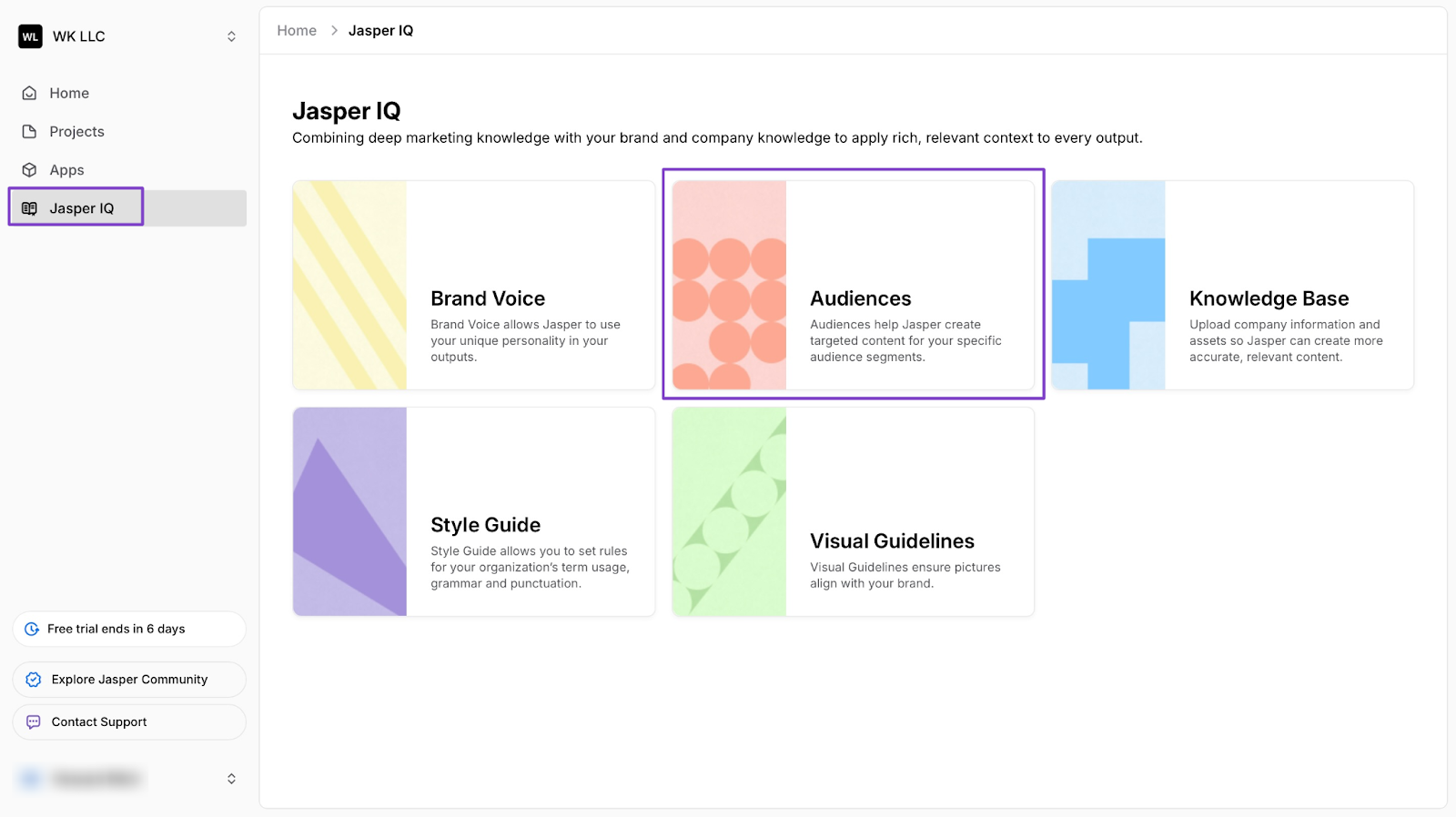The height and width of the screenshot is (817, 1456).
Task: Expand the user account menu chevron
Action: click(231, 779)
